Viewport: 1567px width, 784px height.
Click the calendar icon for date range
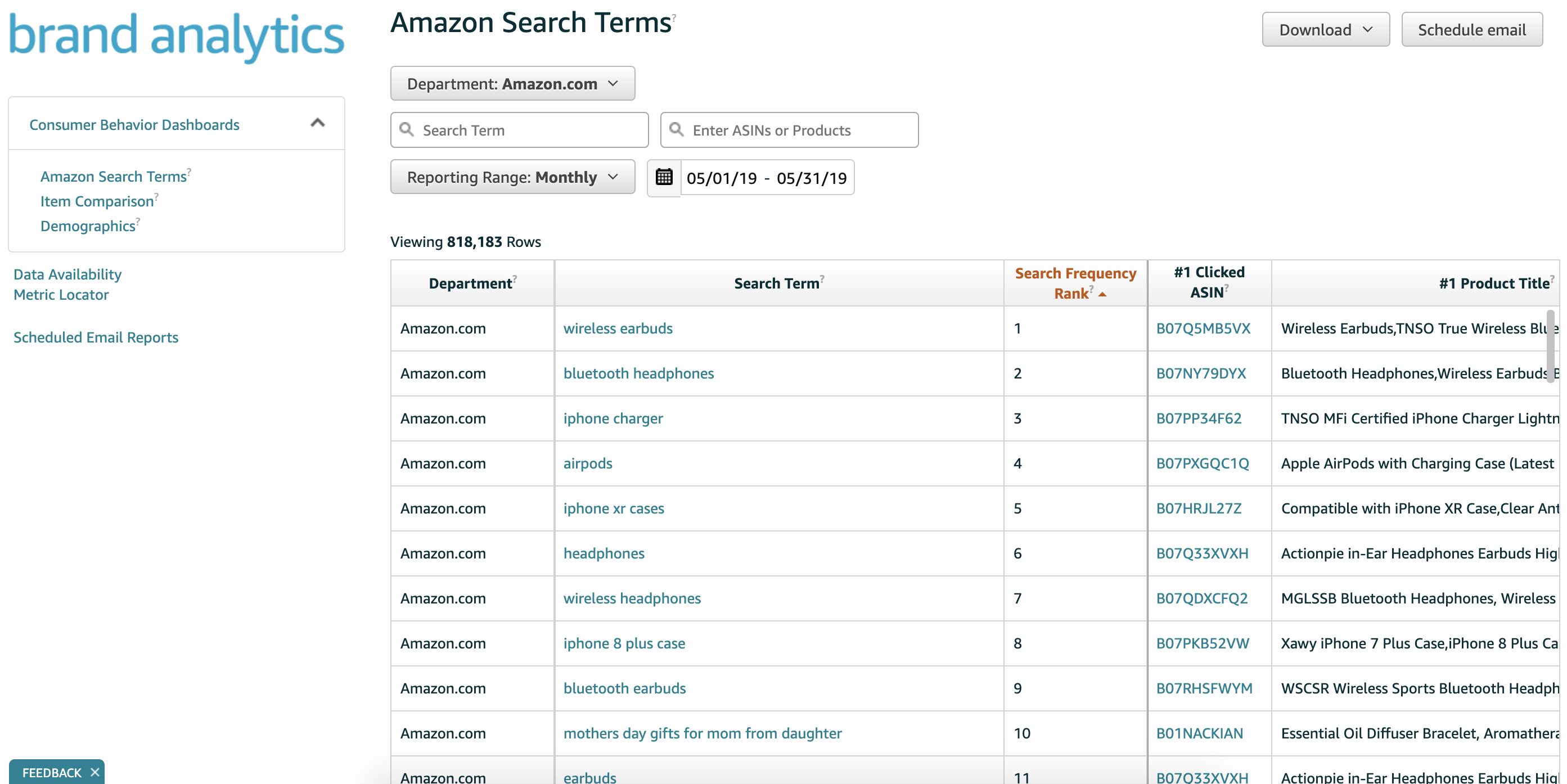point(663,177)
